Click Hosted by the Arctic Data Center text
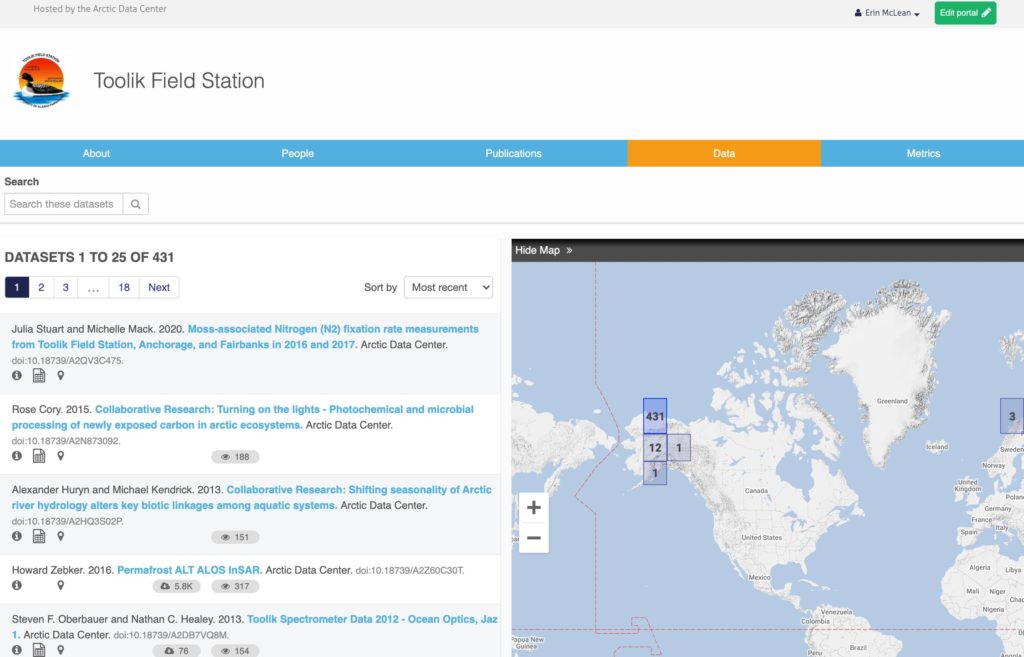 tap(100, 9)
